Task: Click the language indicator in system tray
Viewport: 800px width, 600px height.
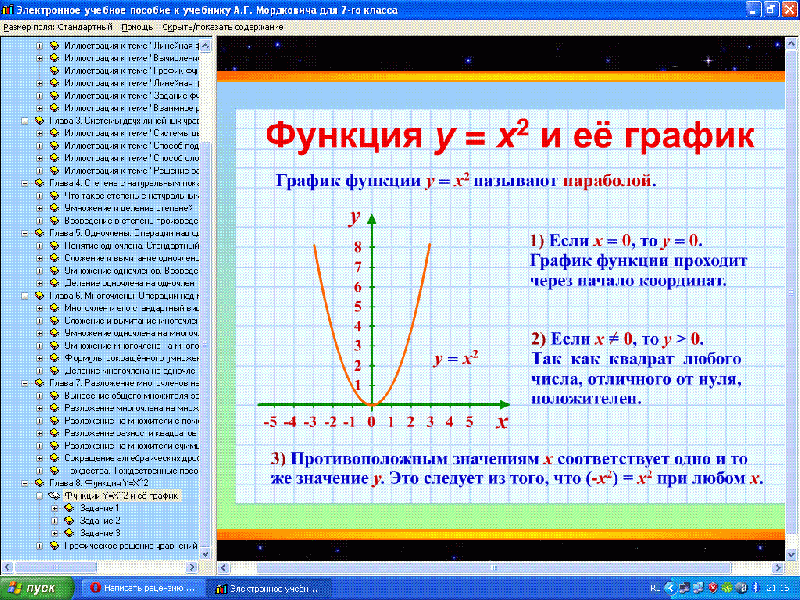Action: coord(655,588)
